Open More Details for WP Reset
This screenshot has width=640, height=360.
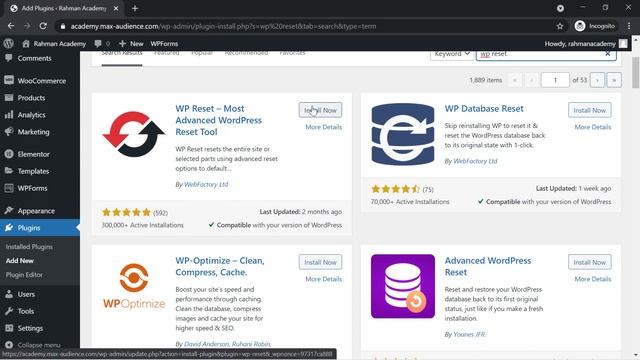pyautogui.click(x=324, y=127)
